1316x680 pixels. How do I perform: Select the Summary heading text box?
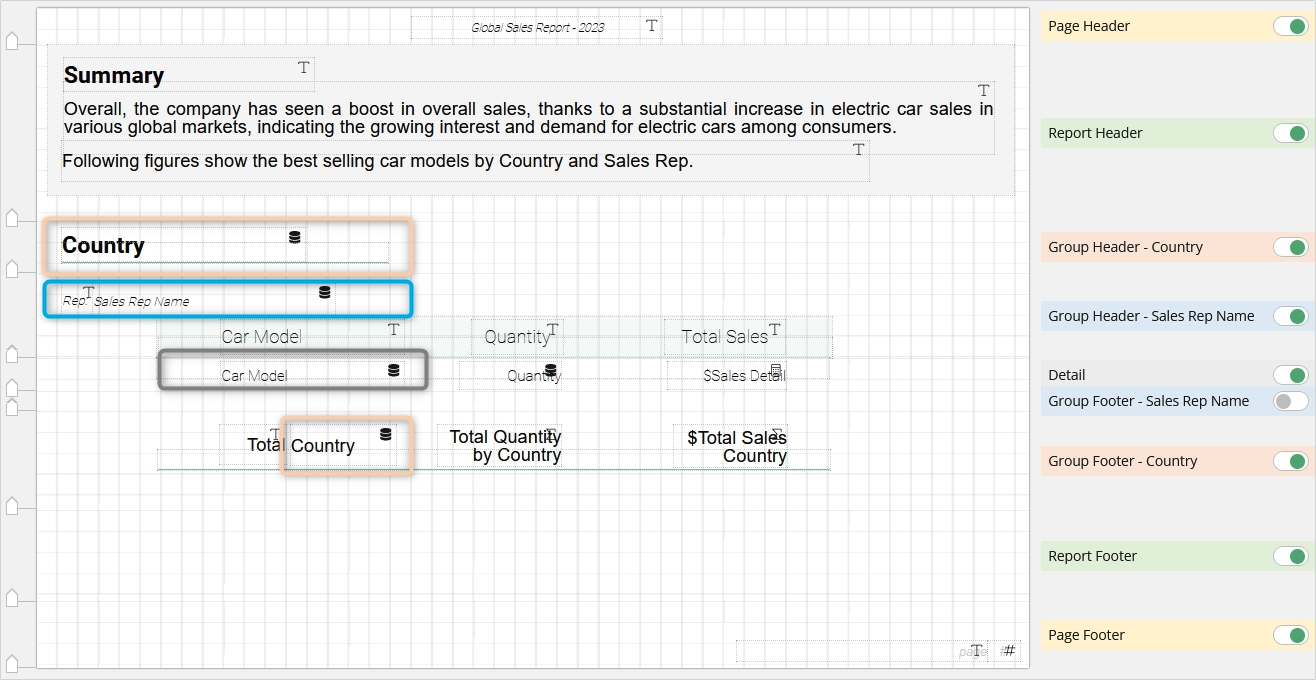(x=188, y=75)
